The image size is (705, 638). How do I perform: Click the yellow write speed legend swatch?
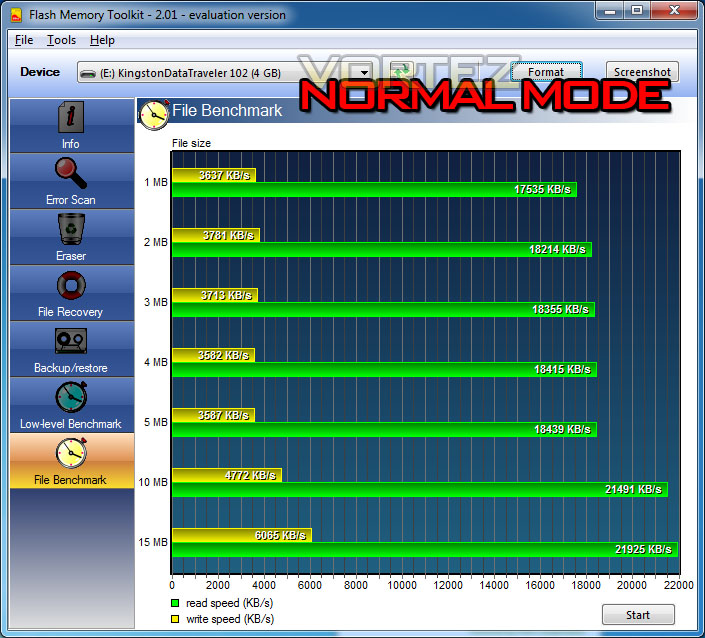pyautogui.click(x=175, y=619)
